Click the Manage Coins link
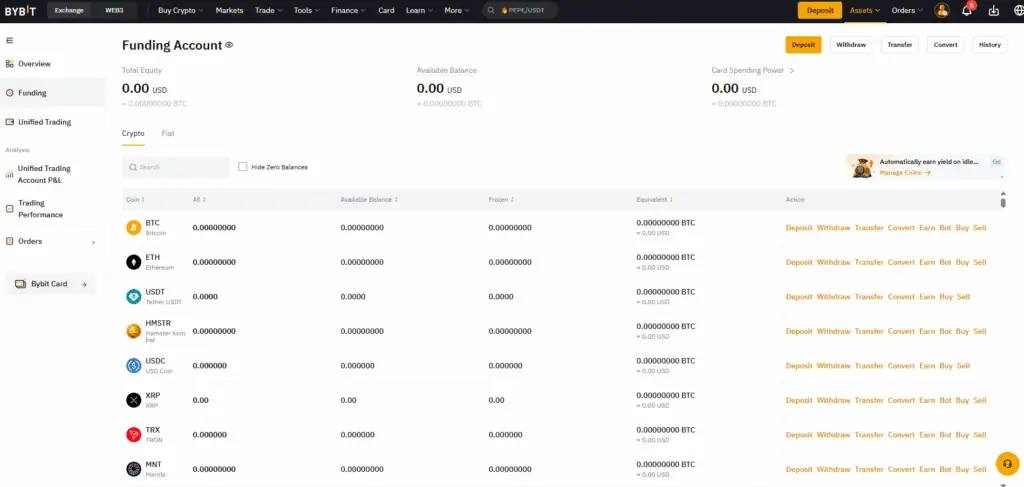 [905, 173]
